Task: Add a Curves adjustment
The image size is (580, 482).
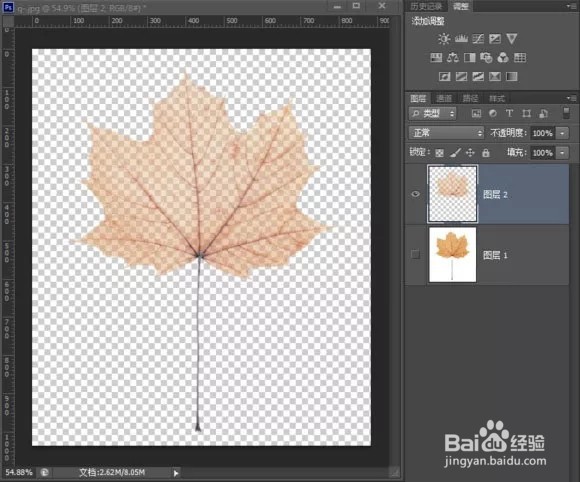Action: 478,38
